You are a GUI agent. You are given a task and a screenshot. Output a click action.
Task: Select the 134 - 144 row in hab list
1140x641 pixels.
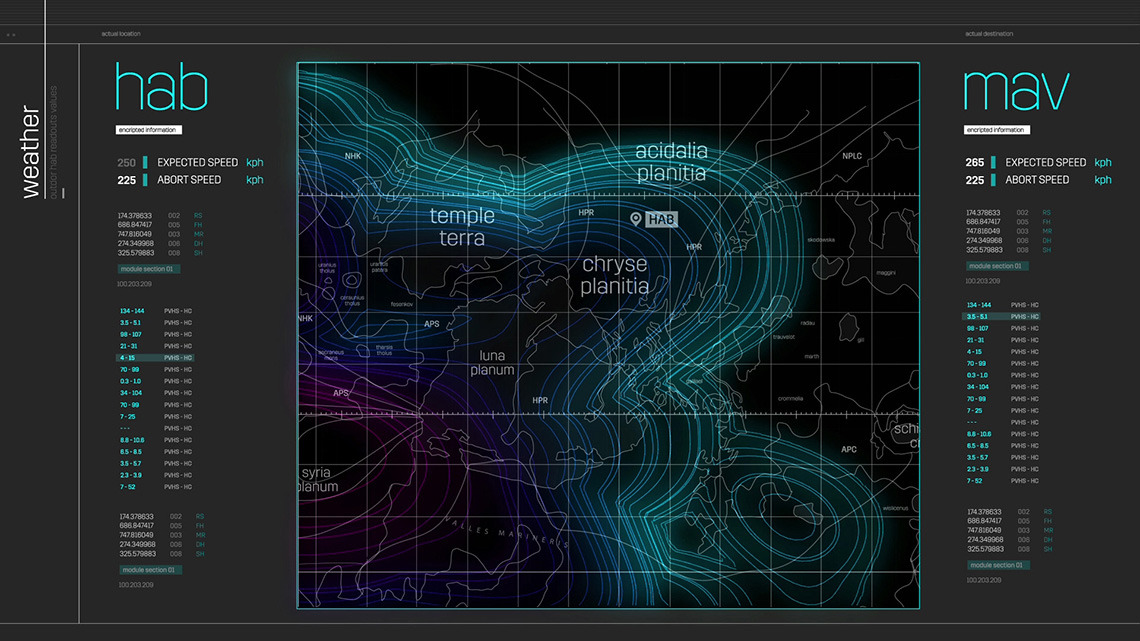click(x=156, y=311)
